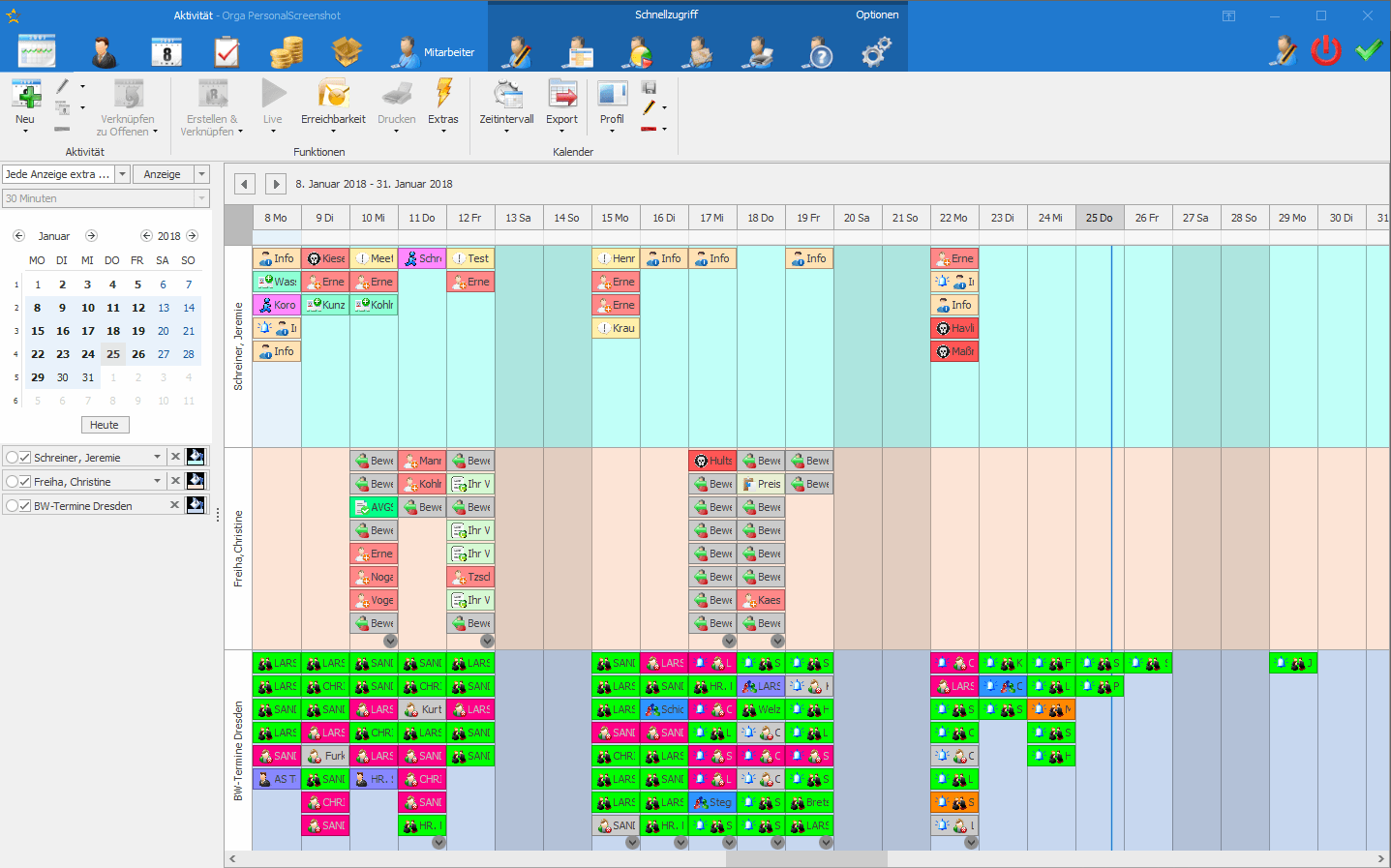This screenshot has height=868, width=1391.
Task: Click the green checkmark icon at top right
Action: [1368, 50]
